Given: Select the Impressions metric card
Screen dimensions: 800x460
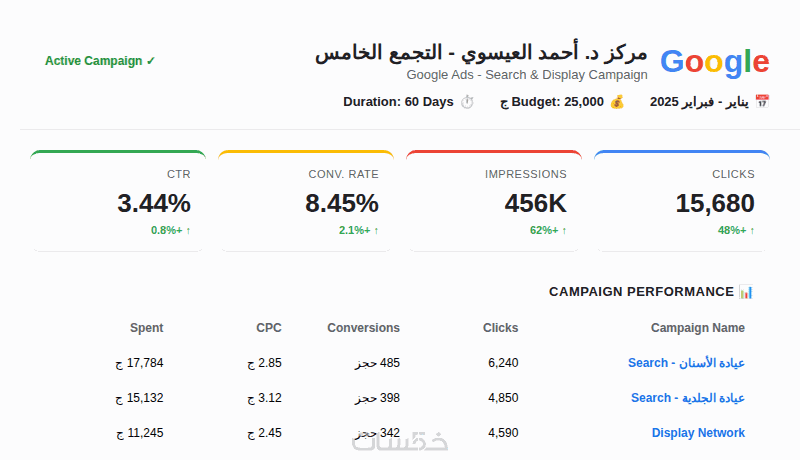Looking at the screenshot, I should click(x=494, y=201).
